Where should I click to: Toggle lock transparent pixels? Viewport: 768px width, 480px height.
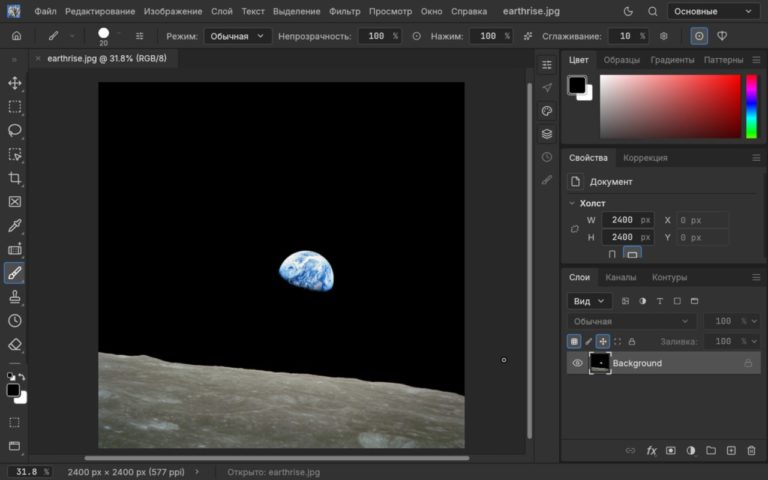tap(574, 341)
